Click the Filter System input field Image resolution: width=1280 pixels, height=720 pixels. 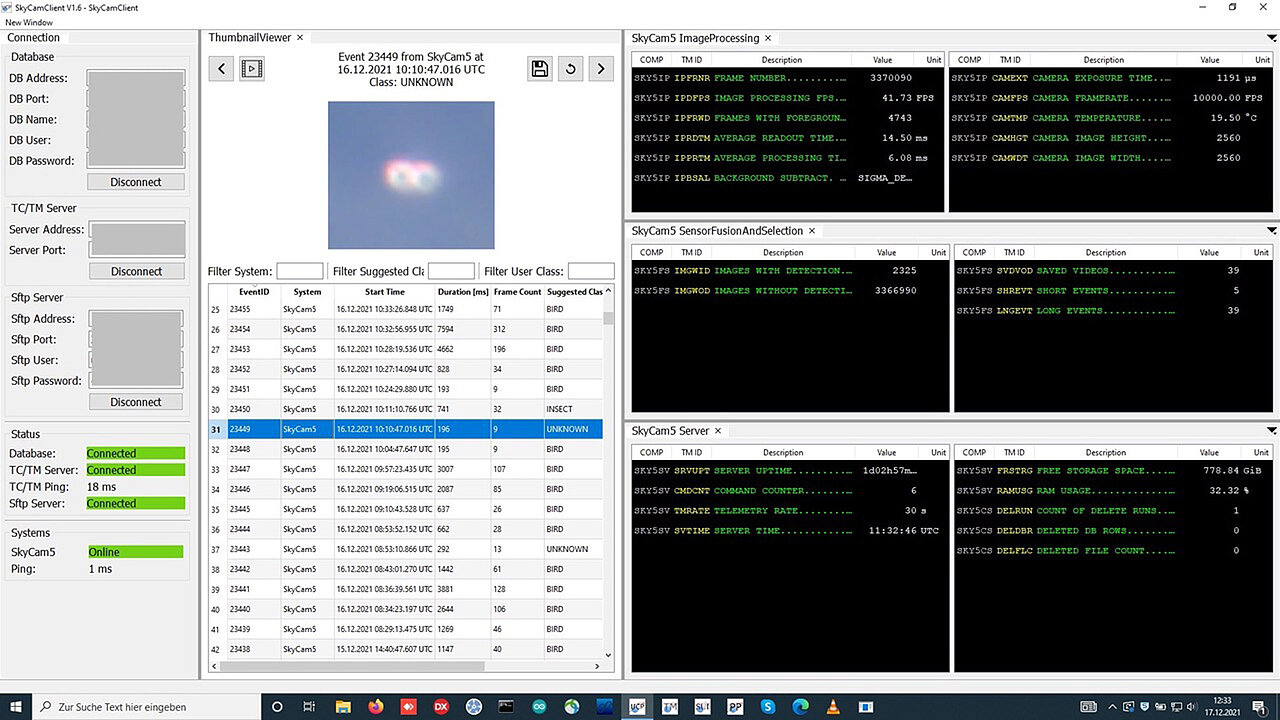click(x=300, y=271)
